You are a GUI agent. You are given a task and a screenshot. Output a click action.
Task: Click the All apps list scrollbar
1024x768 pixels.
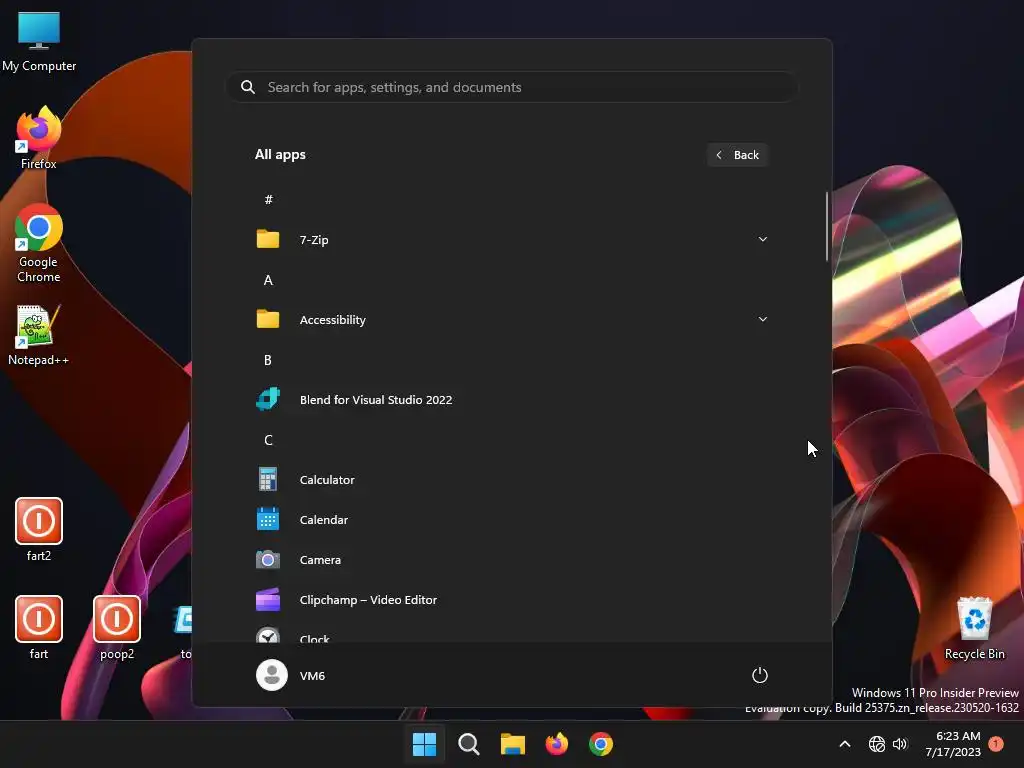(827, 227)
